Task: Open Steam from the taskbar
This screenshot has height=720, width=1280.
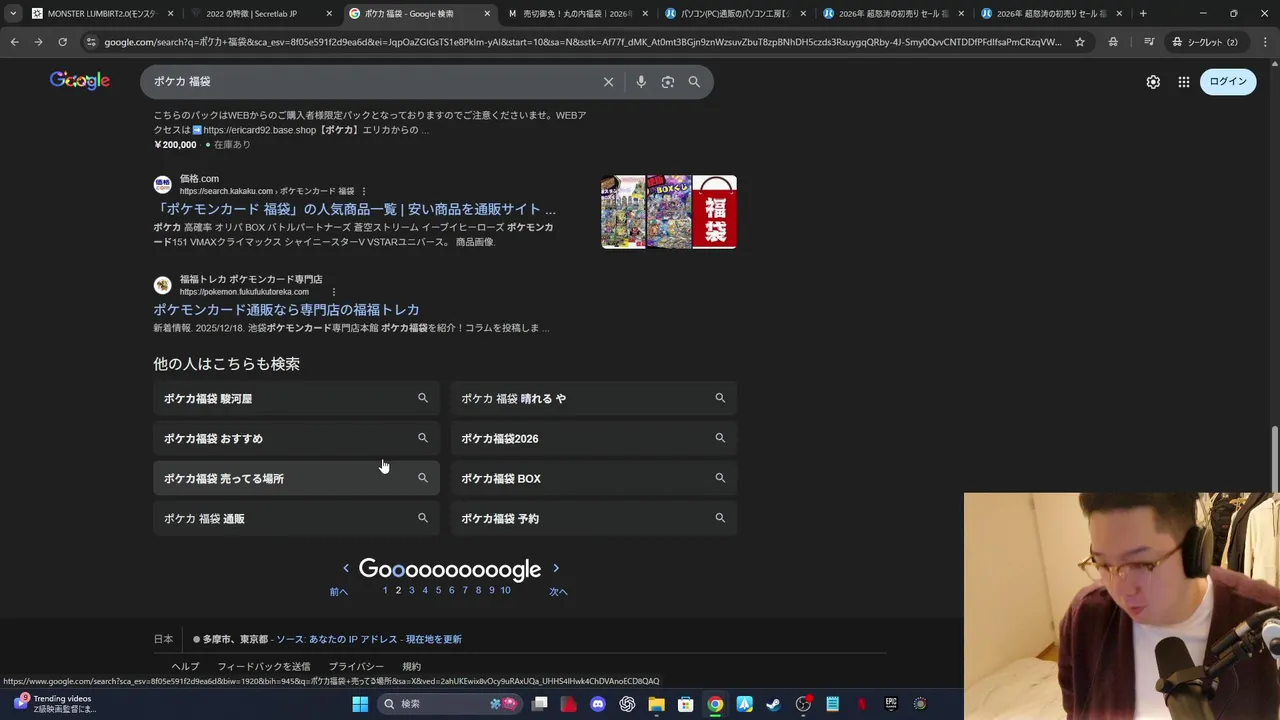Action: click(x=773, y=704)
